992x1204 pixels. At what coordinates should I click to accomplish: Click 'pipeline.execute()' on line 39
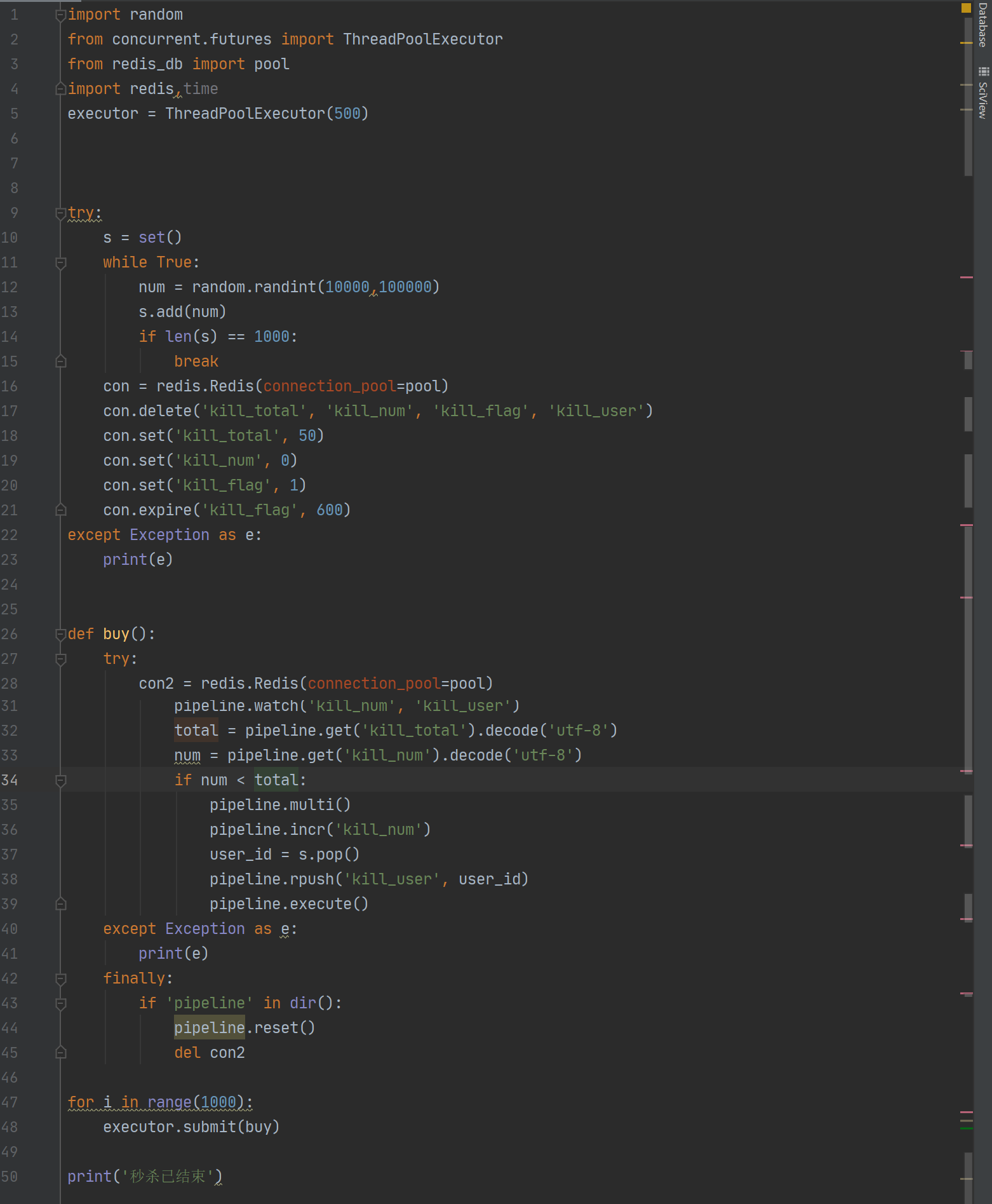click(x=289, y=904)
